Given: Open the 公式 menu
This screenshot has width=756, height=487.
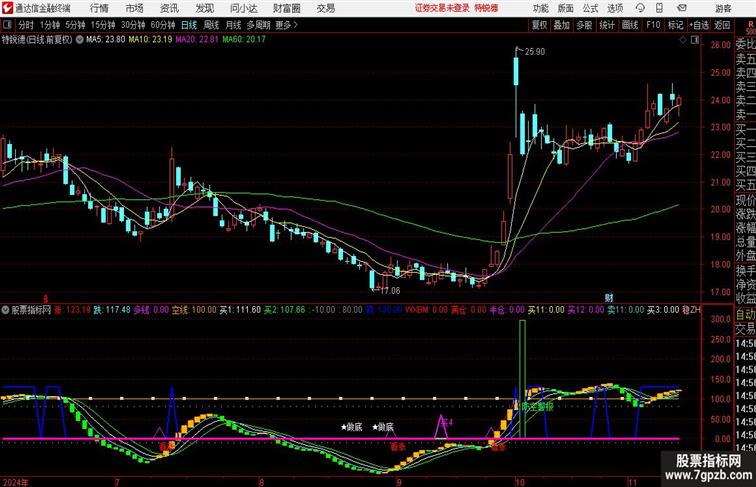Looking at the screenshot, I should point(590,8).
